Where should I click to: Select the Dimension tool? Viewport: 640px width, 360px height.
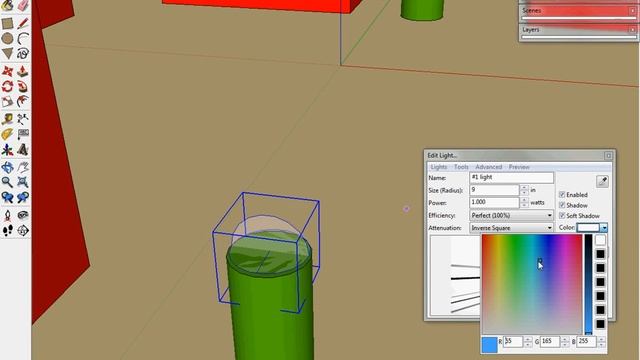pos(23,119)
